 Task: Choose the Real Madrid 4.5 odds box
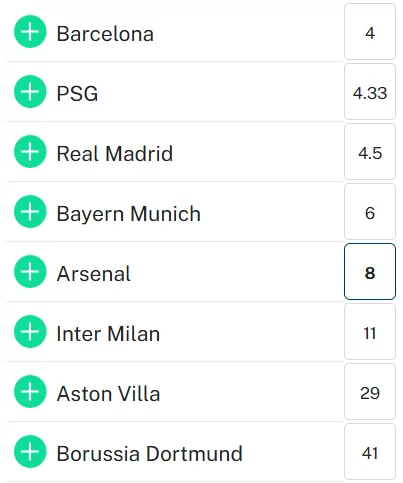coord(370,152)
